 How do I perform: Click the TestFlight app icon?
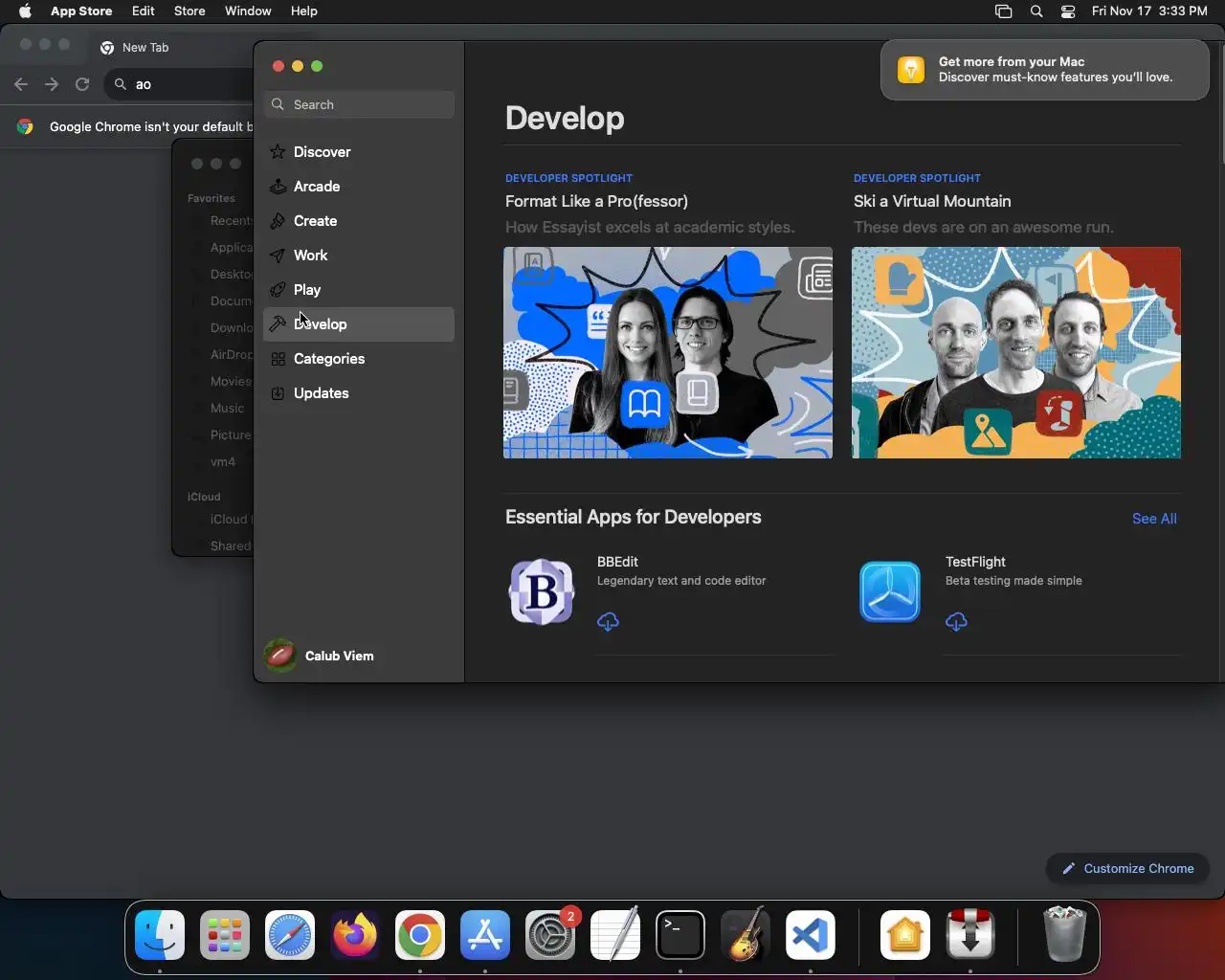point(890,591)
